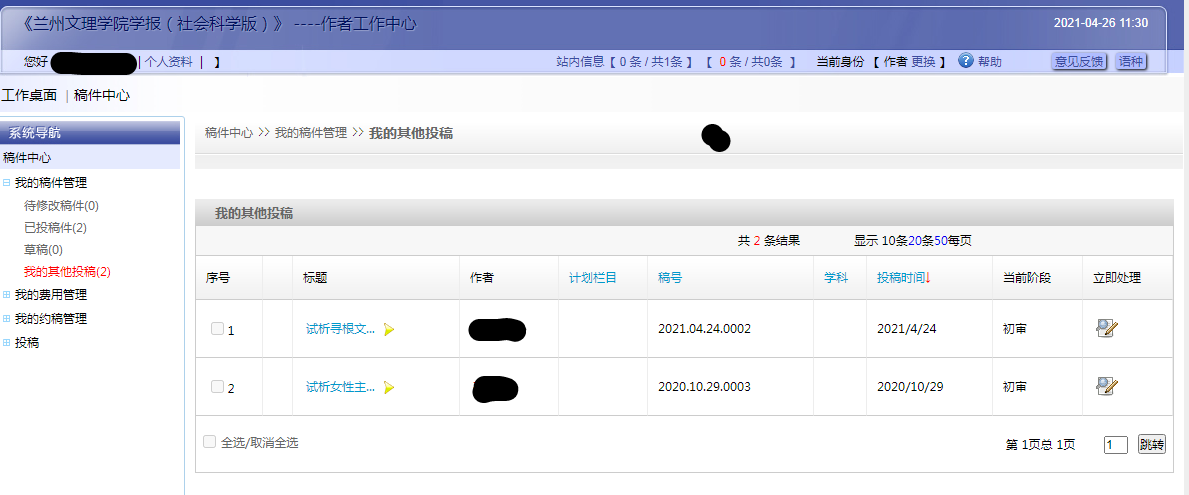Check the checkbox for row 2
The image size is (1189, 495).
217,387
